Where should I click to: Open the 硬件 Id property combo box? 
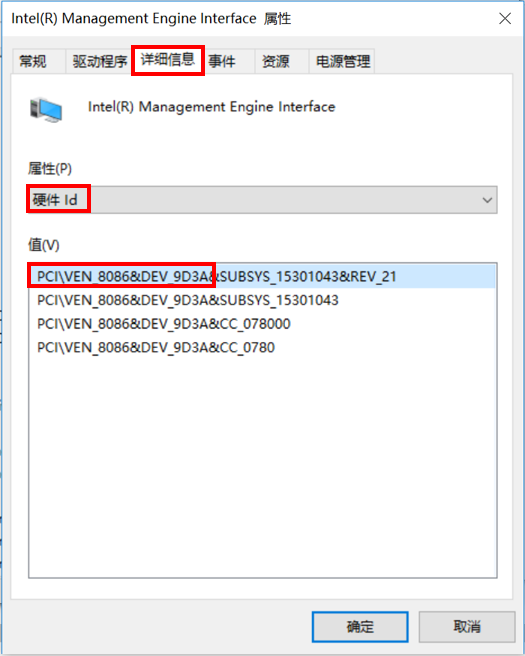(262, 200)
